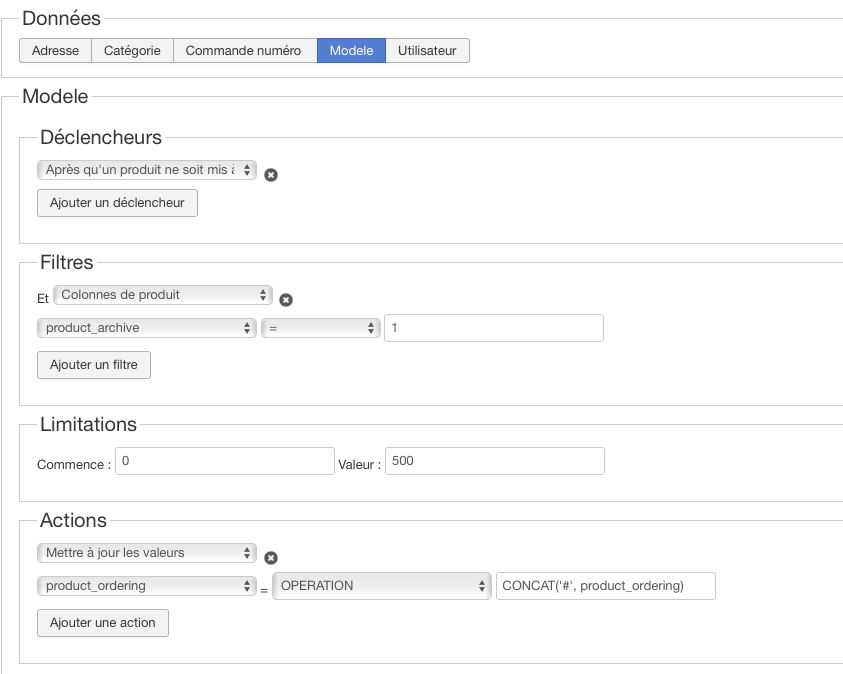This screenshot has height=674, width=843.
Task: Open the product_ordering column dropdown
Action: coord(147,586)
